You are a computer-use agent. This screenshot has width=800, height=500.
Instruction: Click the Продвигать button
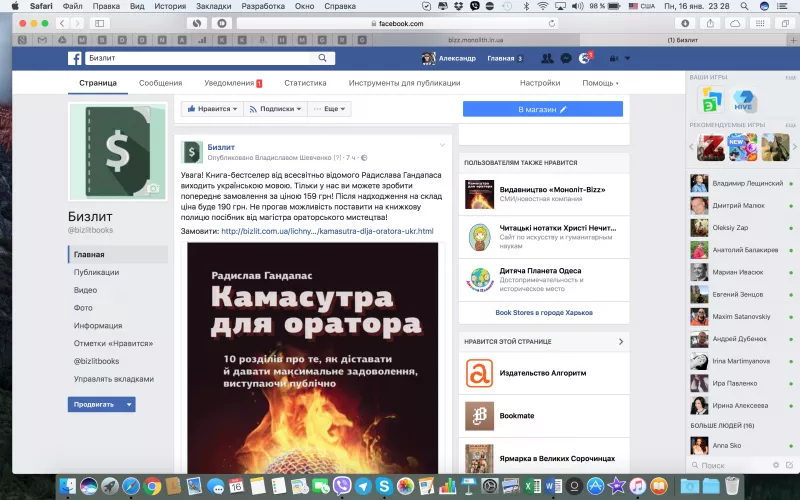coord(95,405)
